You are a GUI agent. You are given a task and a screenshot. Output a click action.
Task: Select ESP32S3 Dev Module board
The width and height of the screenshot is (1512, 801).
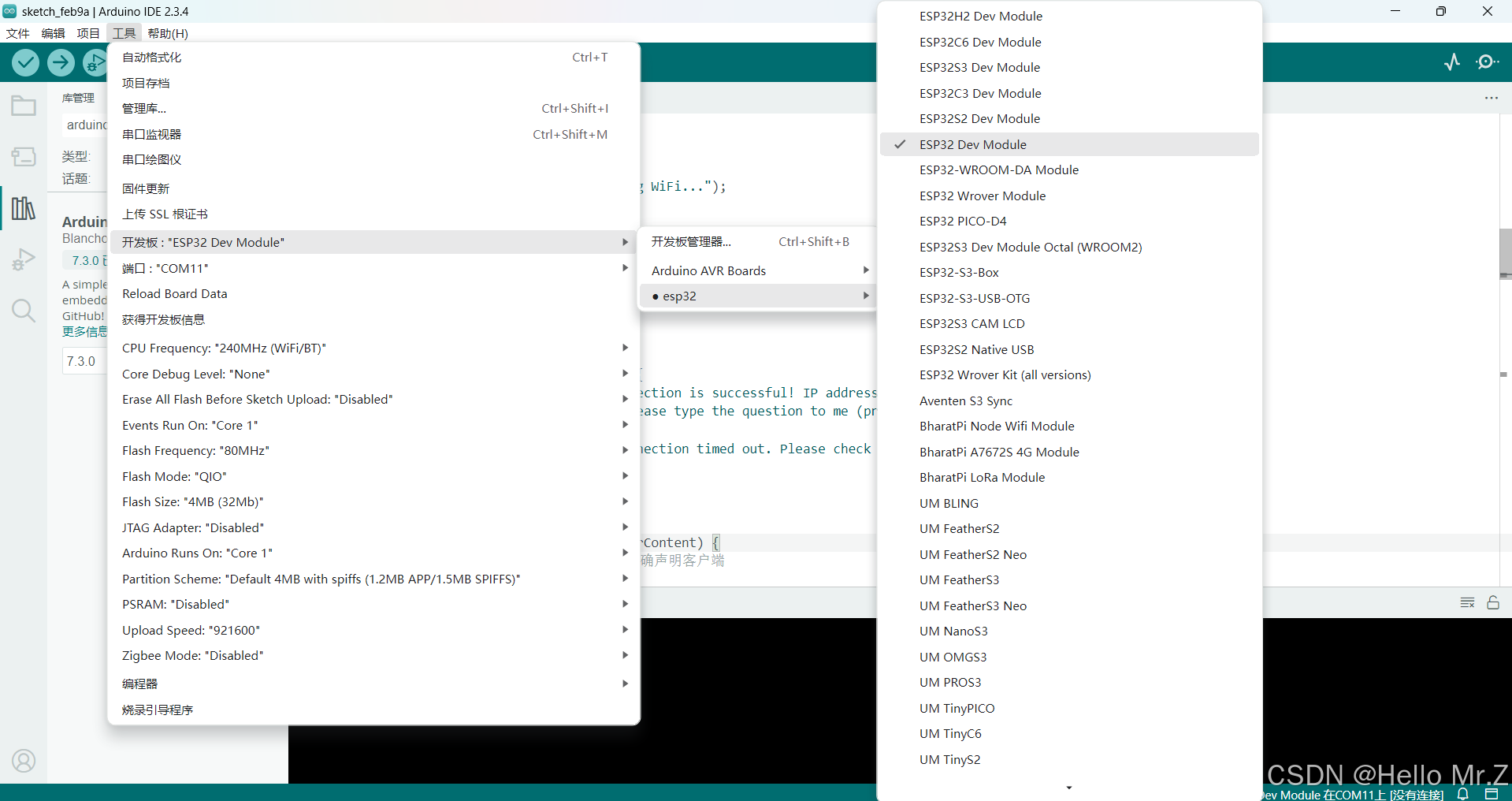(1069, 67)
